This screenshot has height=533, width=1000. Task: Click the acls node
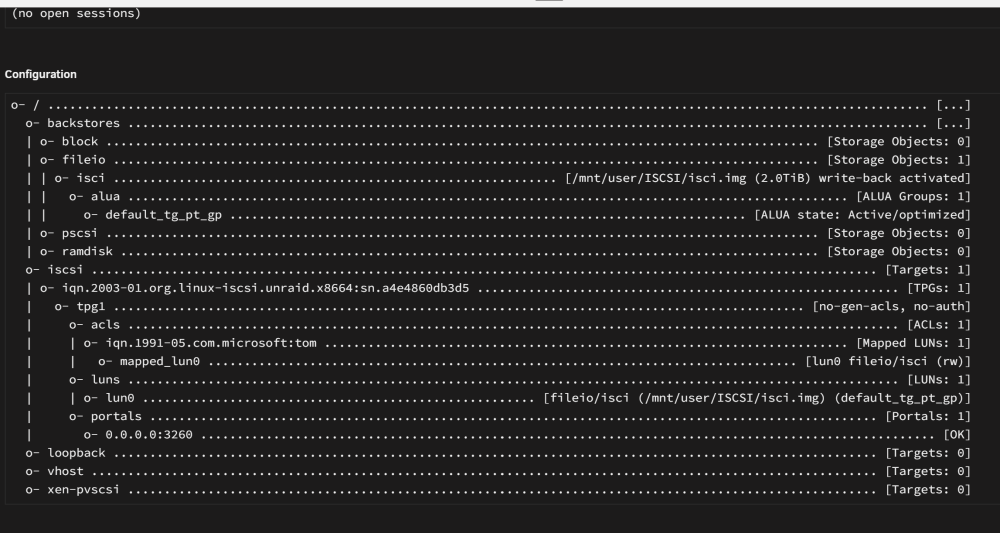tap(105, 325)
